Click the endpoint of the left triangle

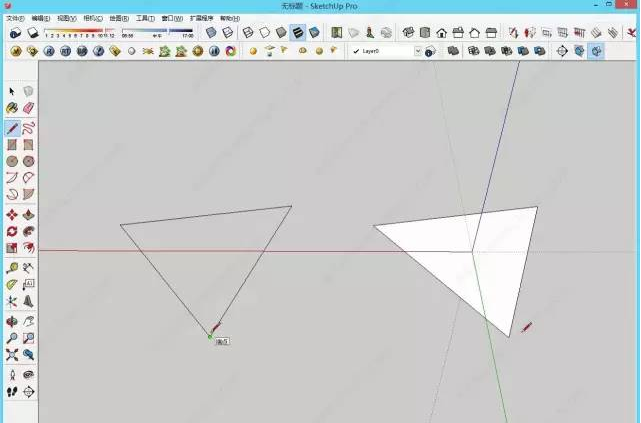[x=210, y=337]
